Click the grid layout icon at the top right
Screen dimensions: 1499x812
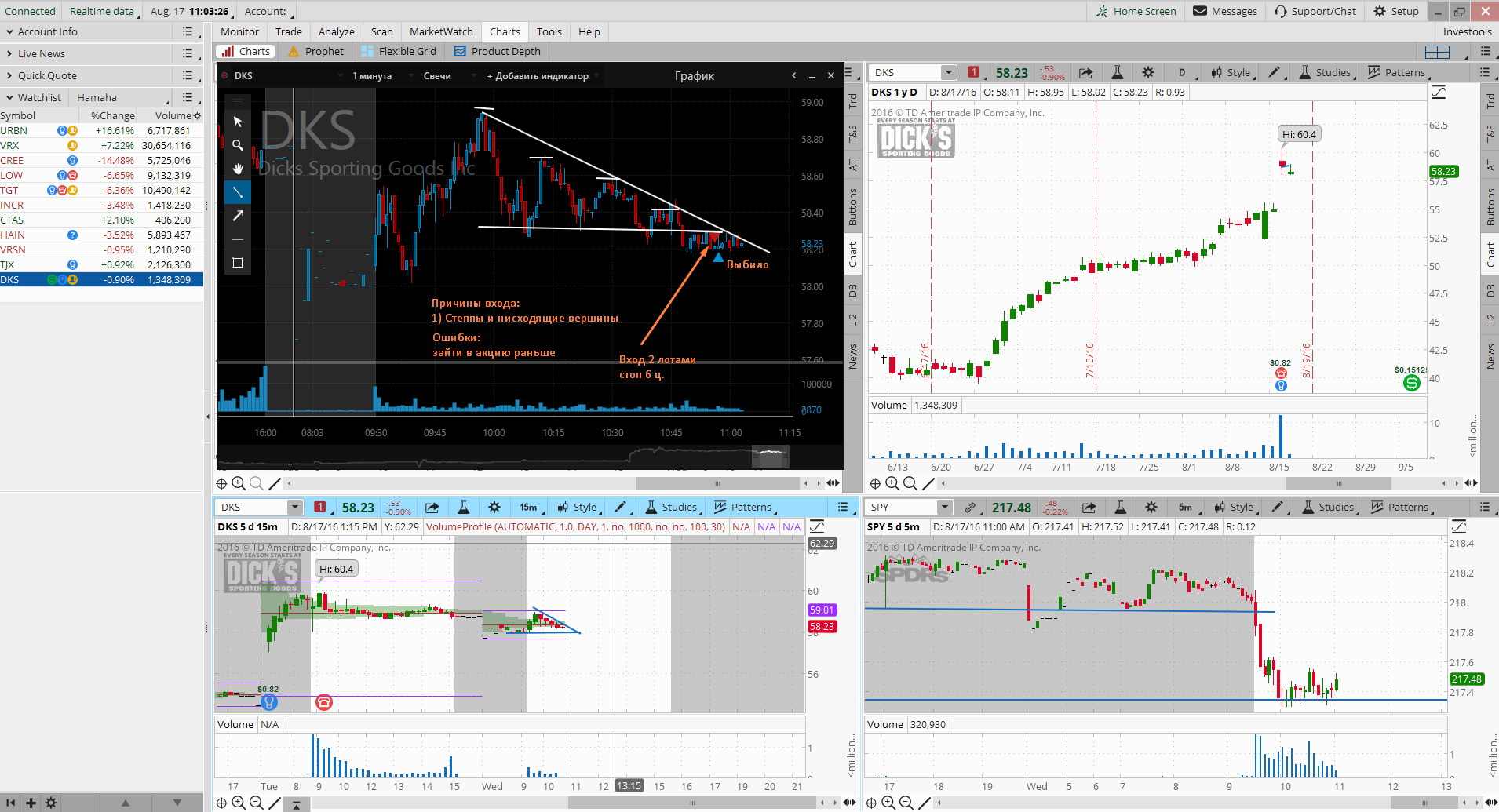coord(1437,52)
